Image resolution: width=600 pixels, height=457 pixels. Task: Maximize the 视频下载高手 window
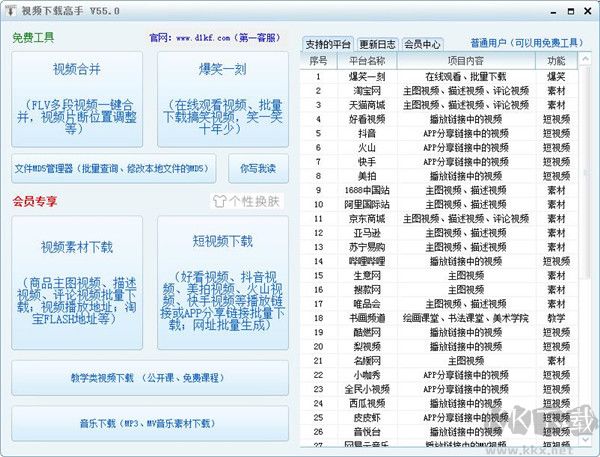click(571, 11)
